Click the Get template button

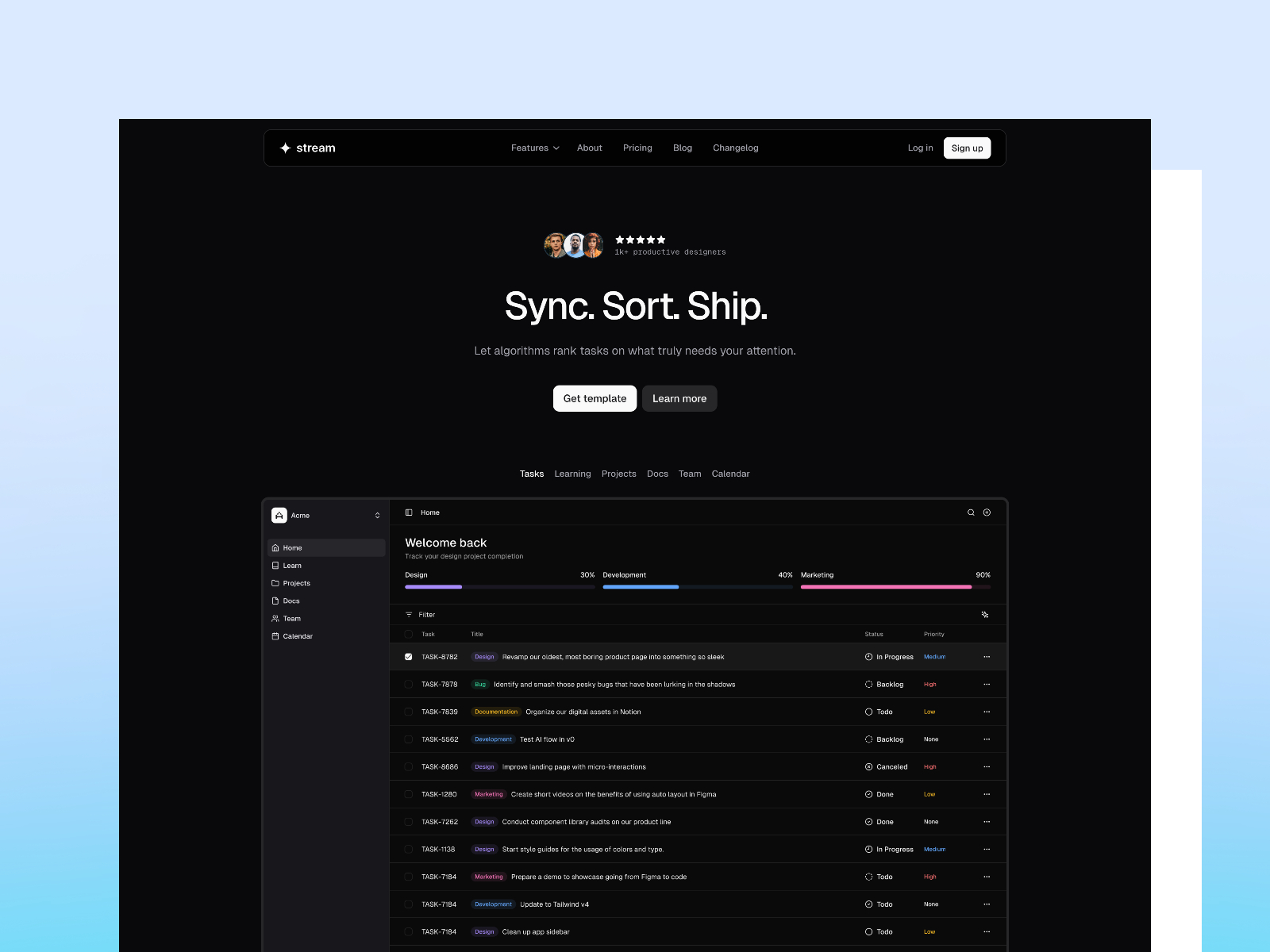pos(595,398)
